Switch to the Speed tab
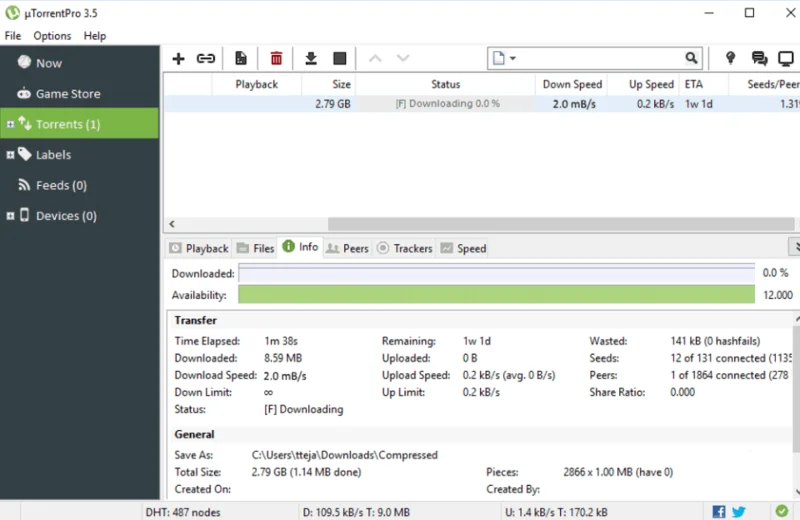The width and height of the screenshot is (800, 520). pos(463,249)
